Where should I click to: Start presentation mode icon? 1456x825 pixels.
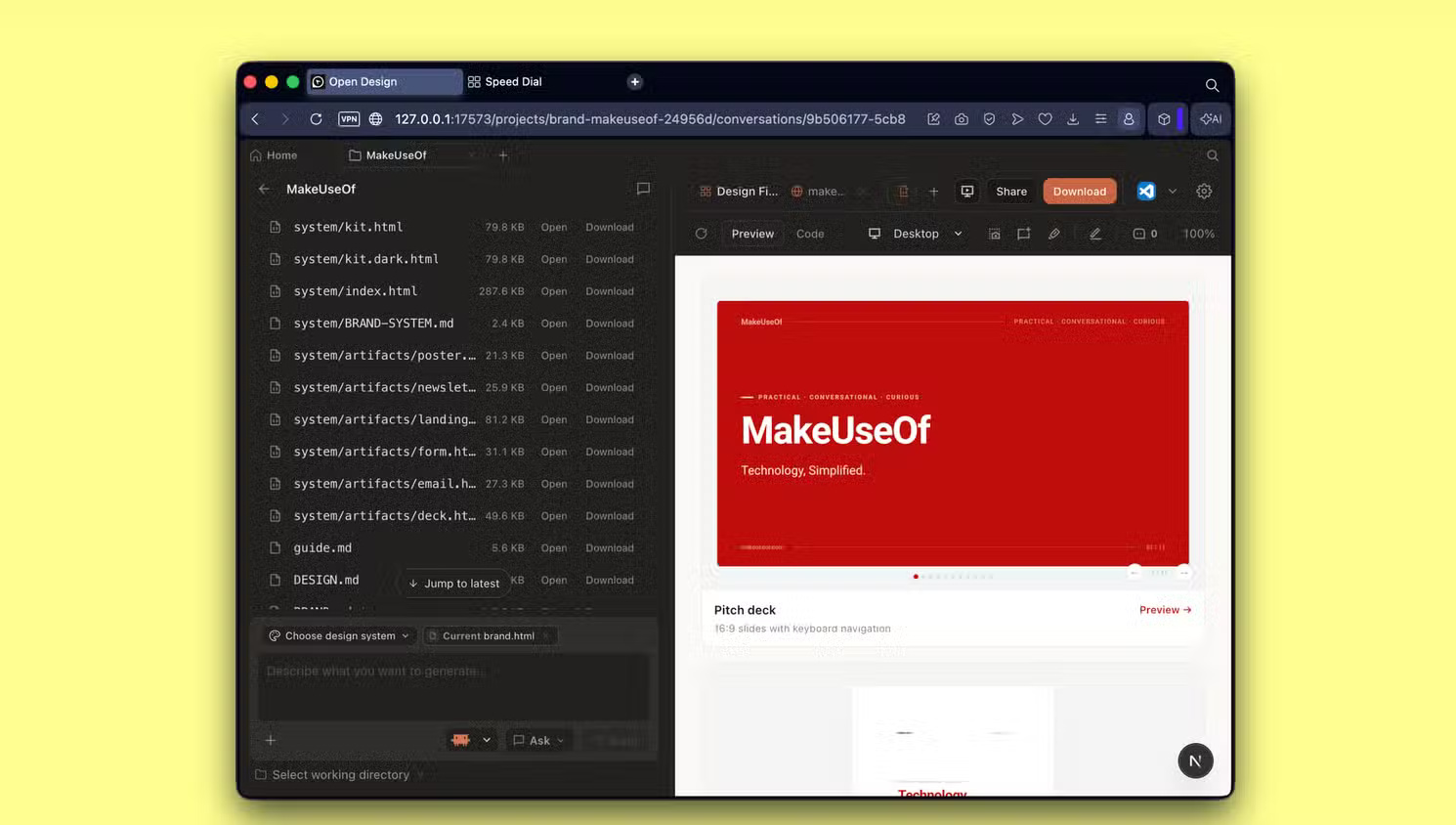967,192
